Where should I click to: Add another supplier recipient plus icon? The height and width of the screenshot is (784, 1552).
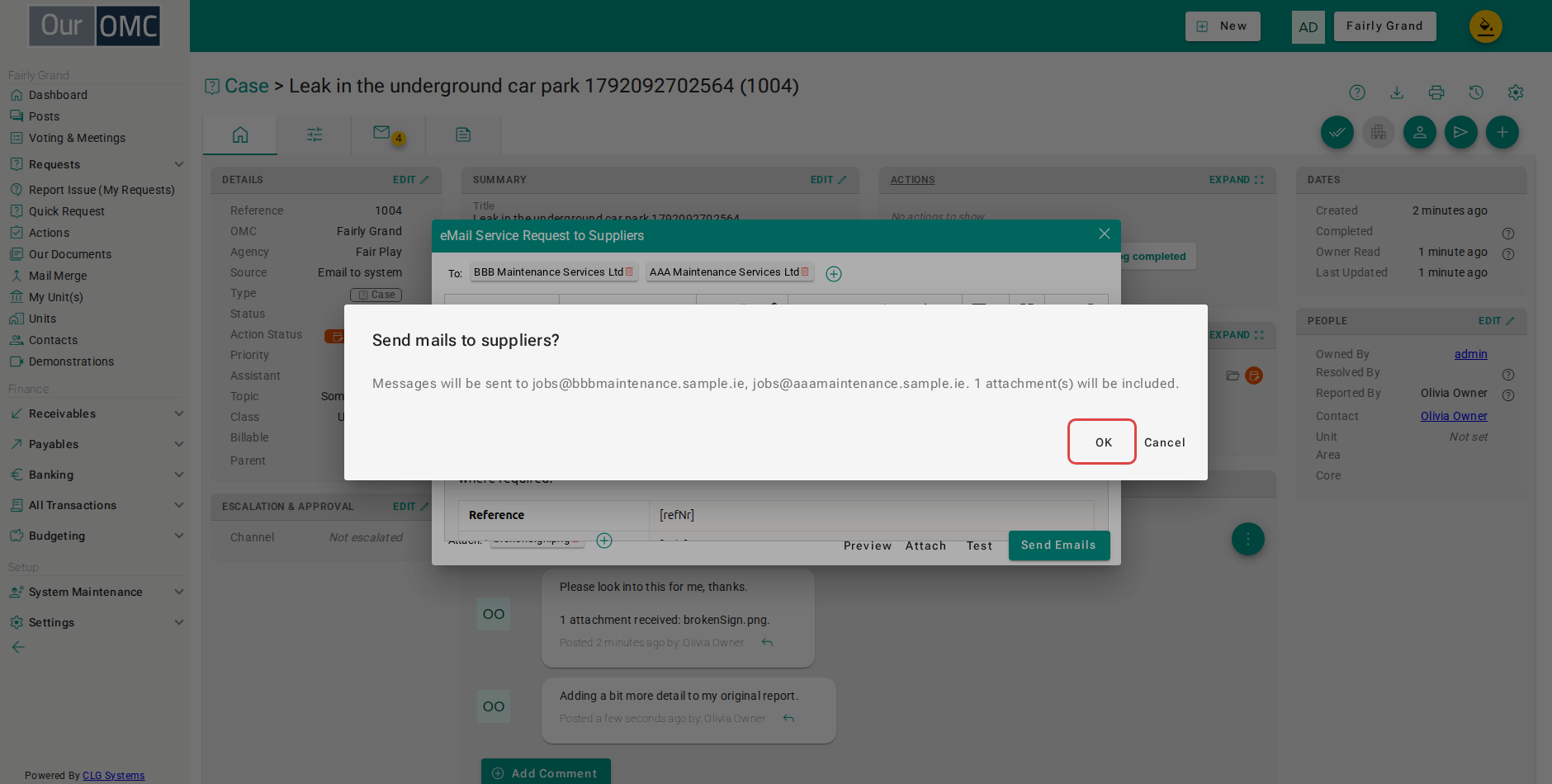[x=834, y=274]
